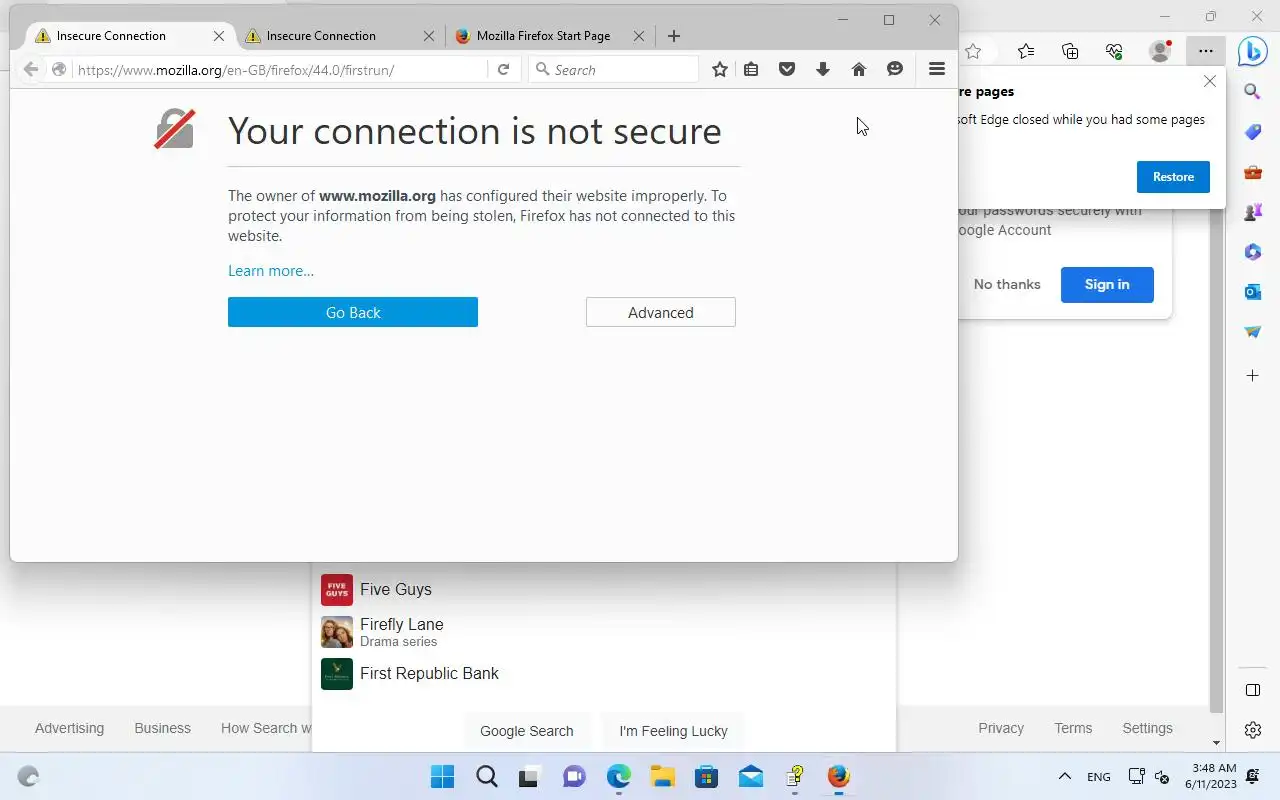Open the Learn more link
Screen dimensions: 1280x800
pyautogui.click(x=271, y=271)
